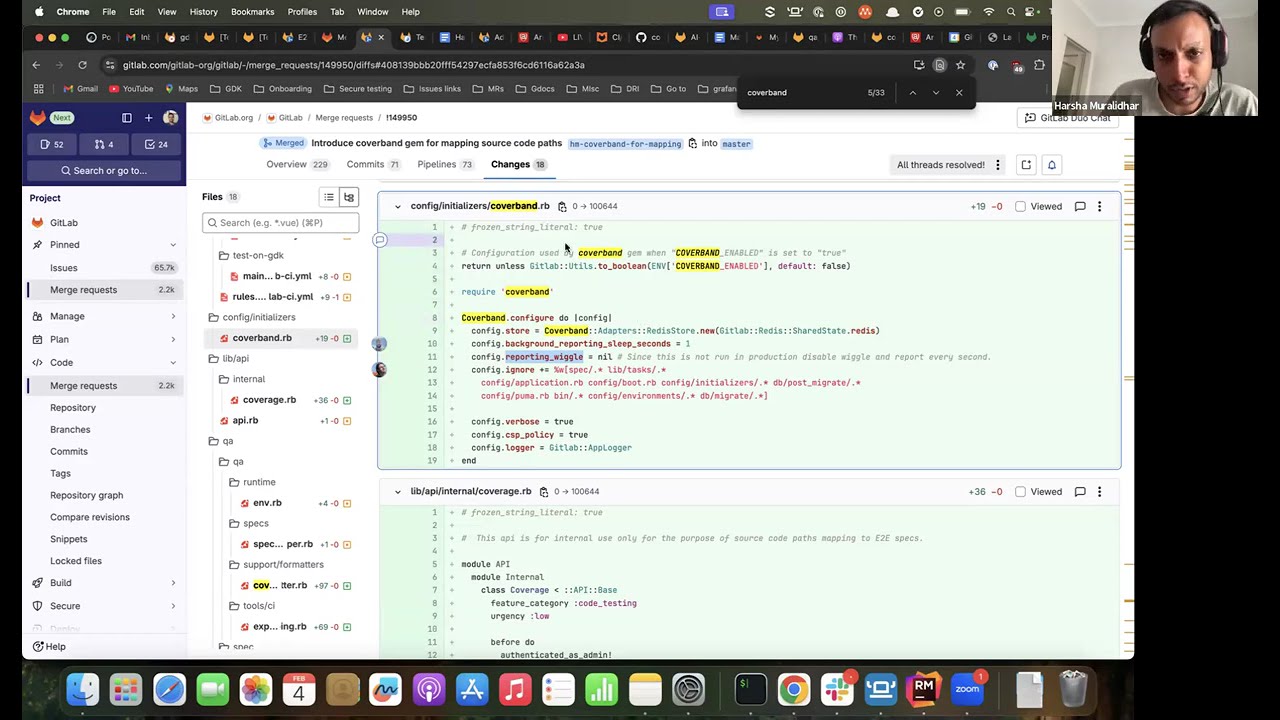
Task: Click Search or go to field
Action: (104, 170)
